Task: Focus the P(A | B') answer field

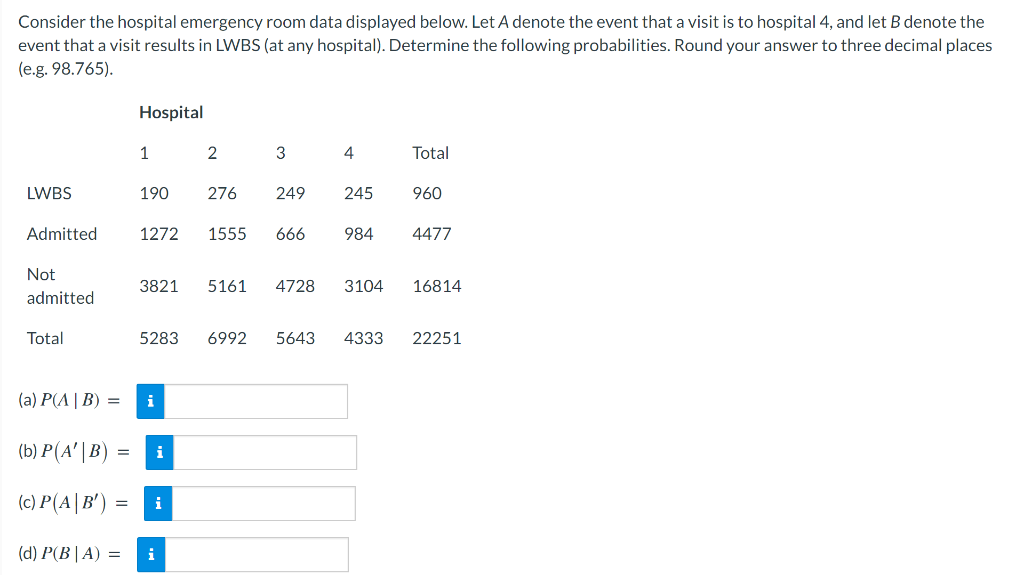Action: [263, 503]
